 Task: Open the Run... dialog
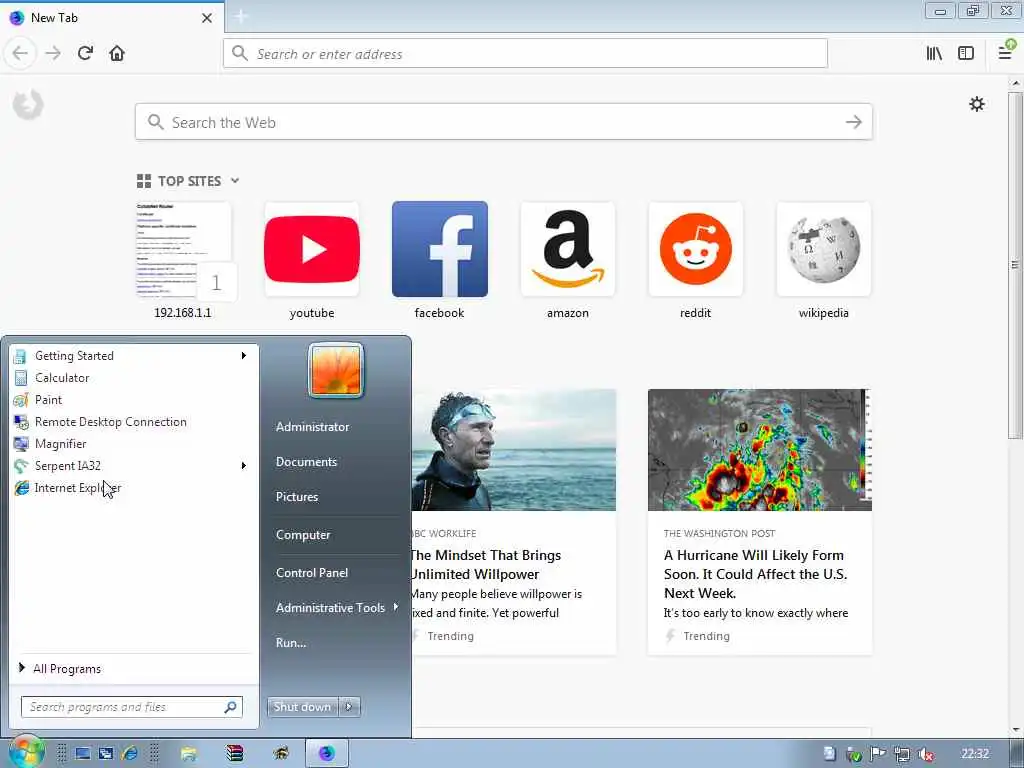(x=291, y=643)
